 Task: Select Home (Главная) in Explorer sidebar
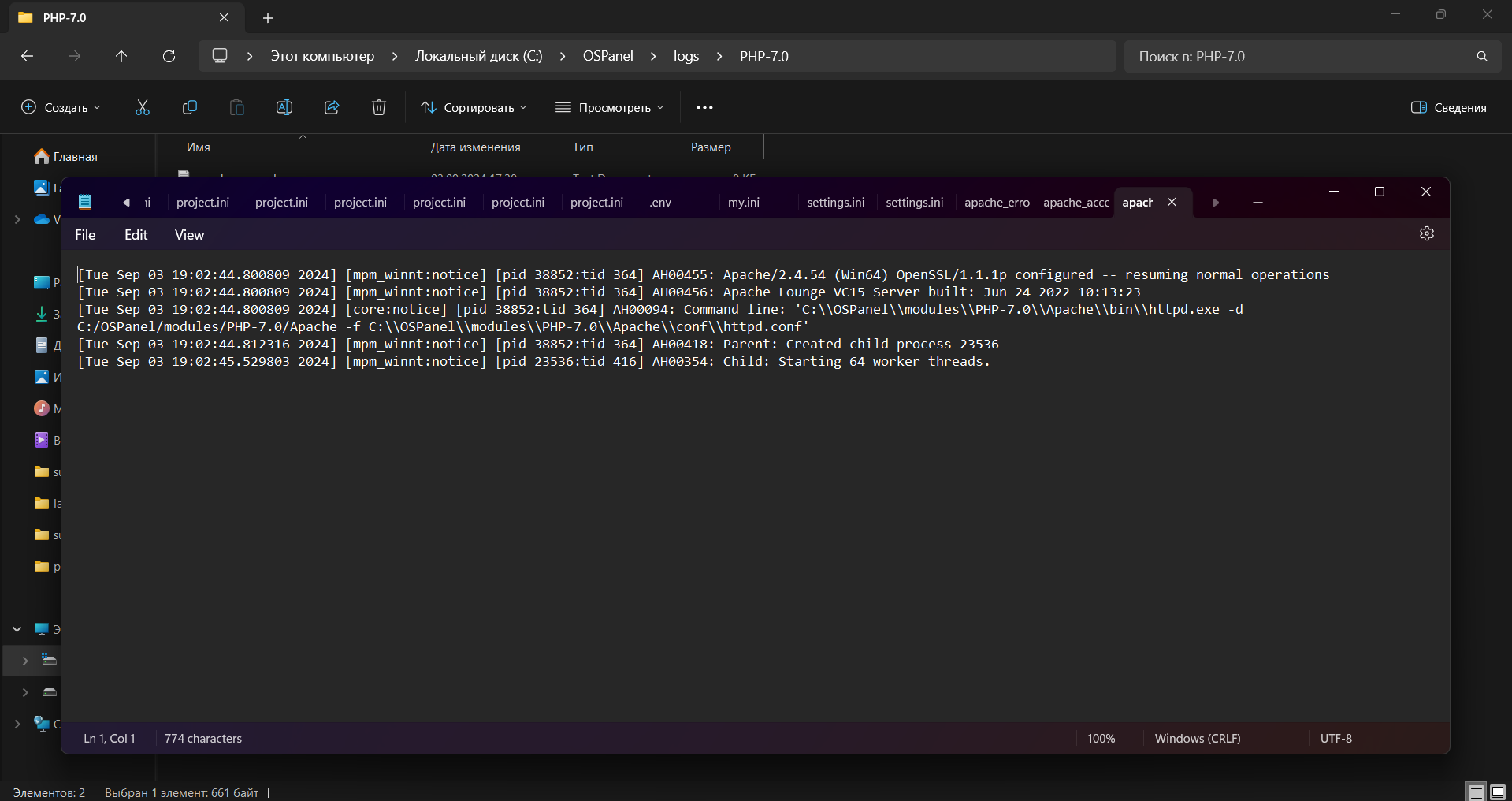pos(66,157)
